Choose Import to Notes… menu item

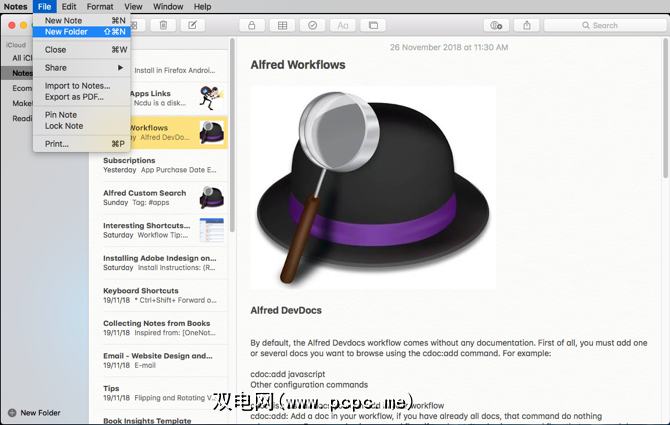(x=82, y=85)
